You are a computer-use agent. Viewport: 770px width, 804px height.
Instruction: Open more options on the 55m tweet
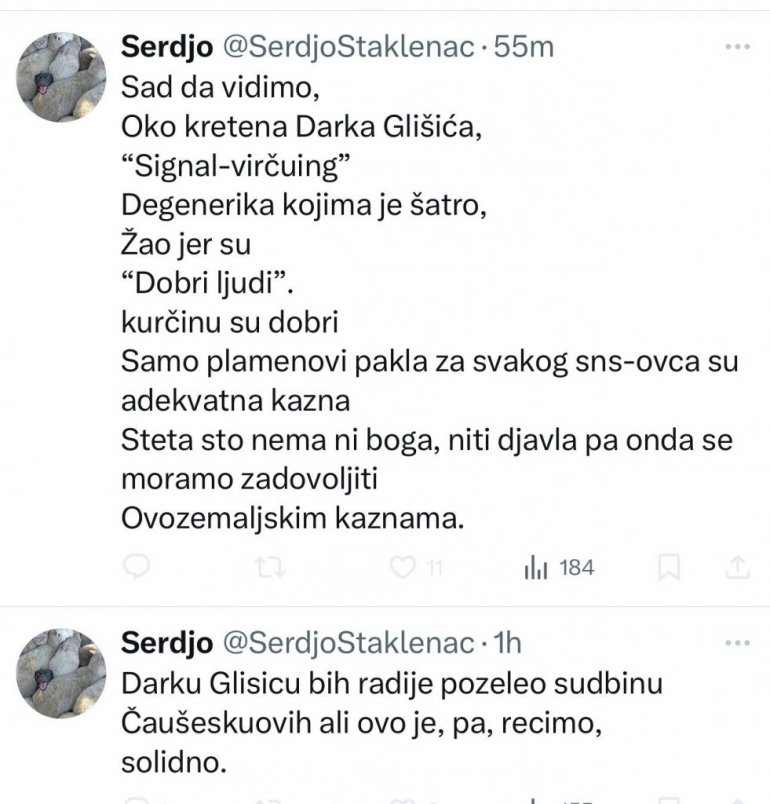pyautogui.click(x=736, y=46)
